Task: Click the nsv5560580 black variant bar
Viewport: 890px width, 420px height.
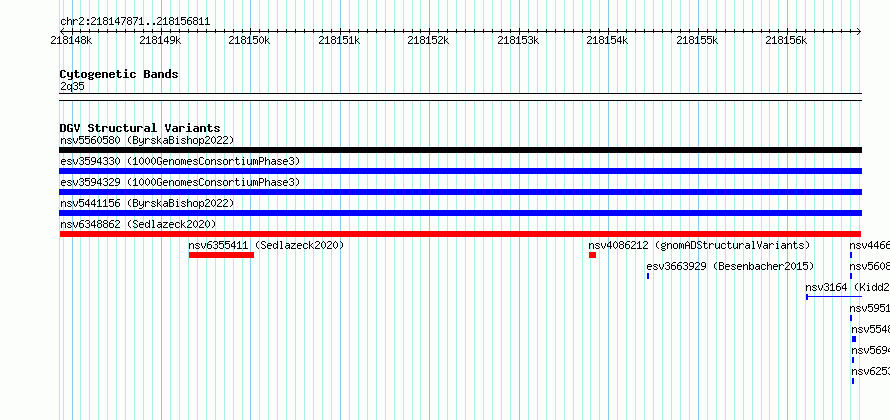Action: click(460, 150)
